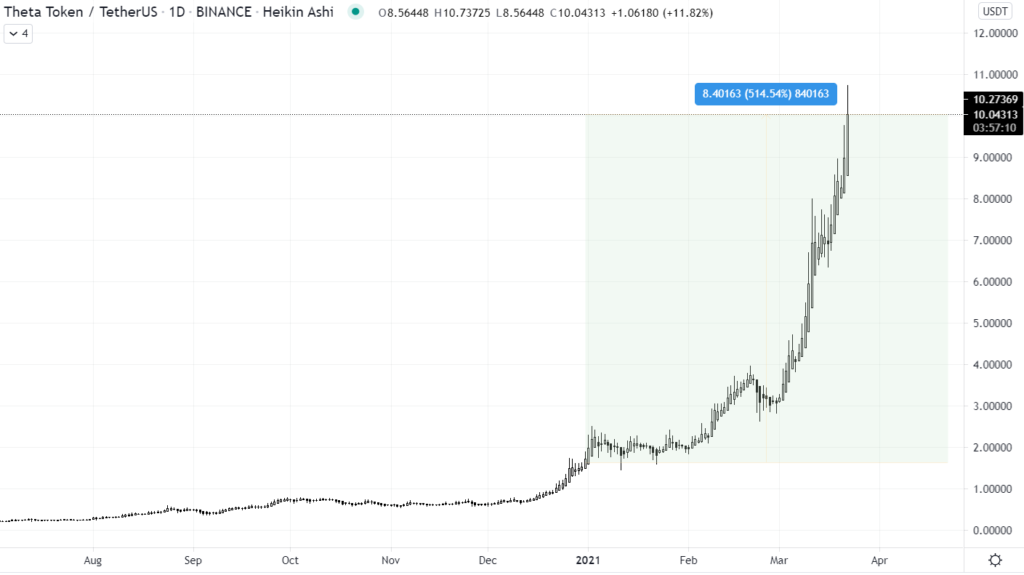The width and height of the screenshot is (1024, 575).
Task: Expand the collapsed indicators legend showing 4
Action: pos(18,33)
